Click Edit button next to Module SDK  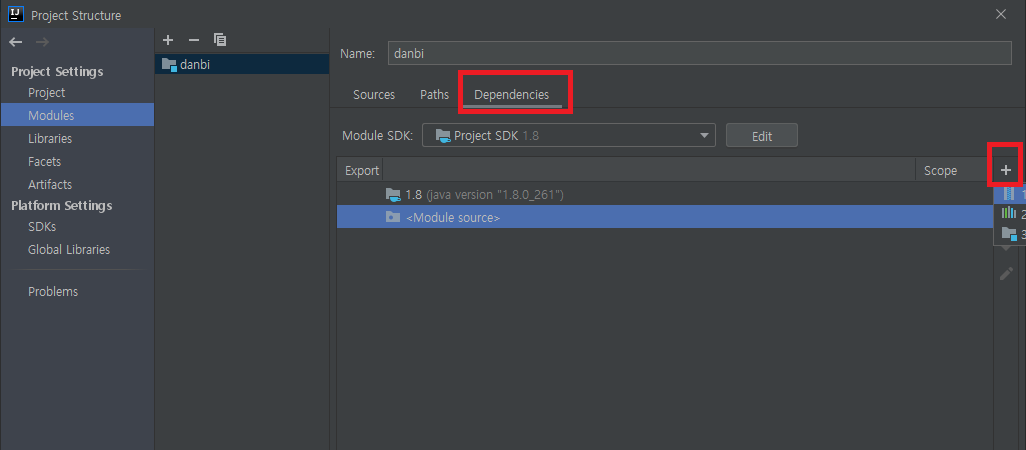(762, 136)
